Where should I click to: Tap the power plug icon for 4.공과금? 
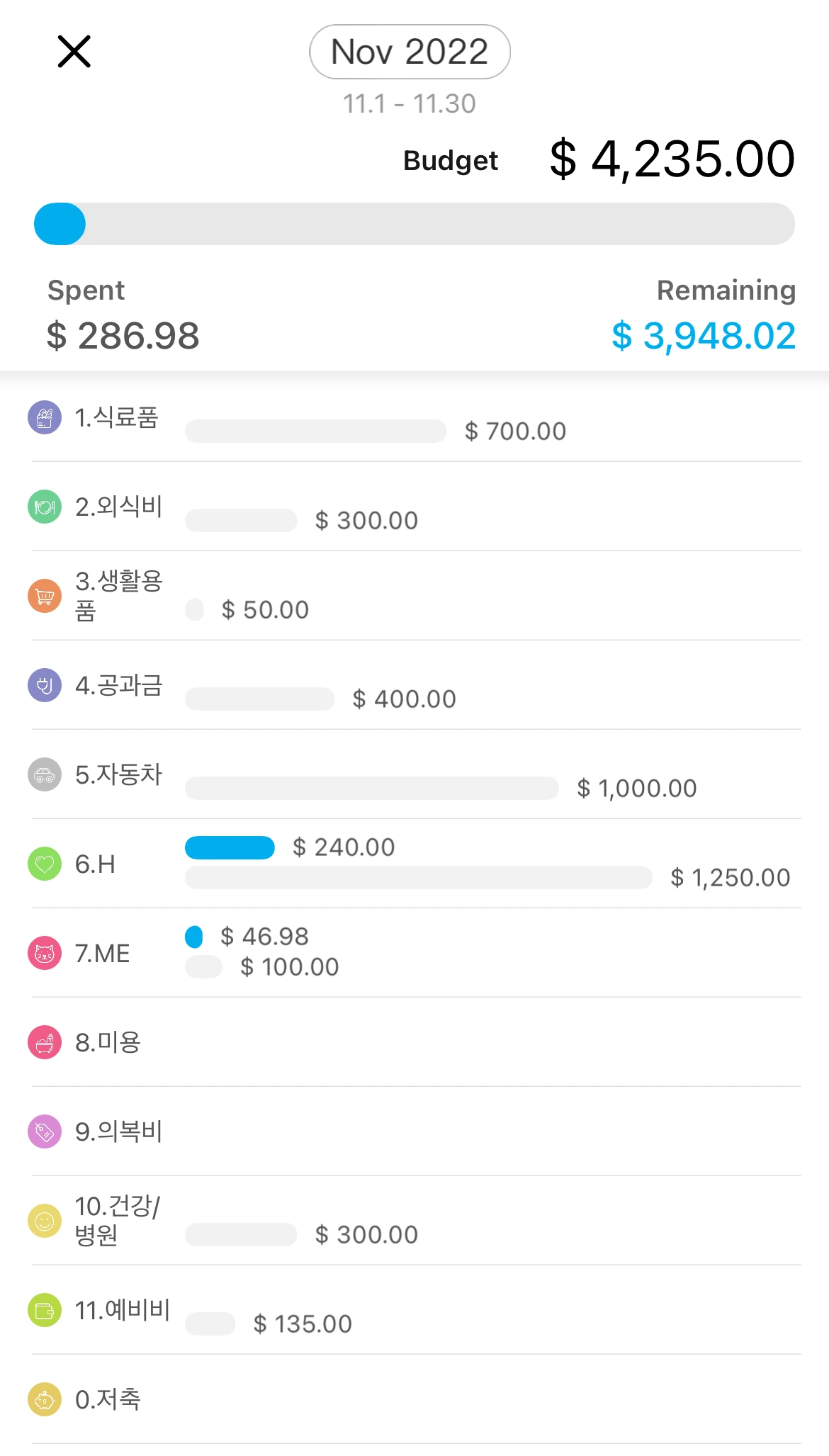[x=45, y=685]
